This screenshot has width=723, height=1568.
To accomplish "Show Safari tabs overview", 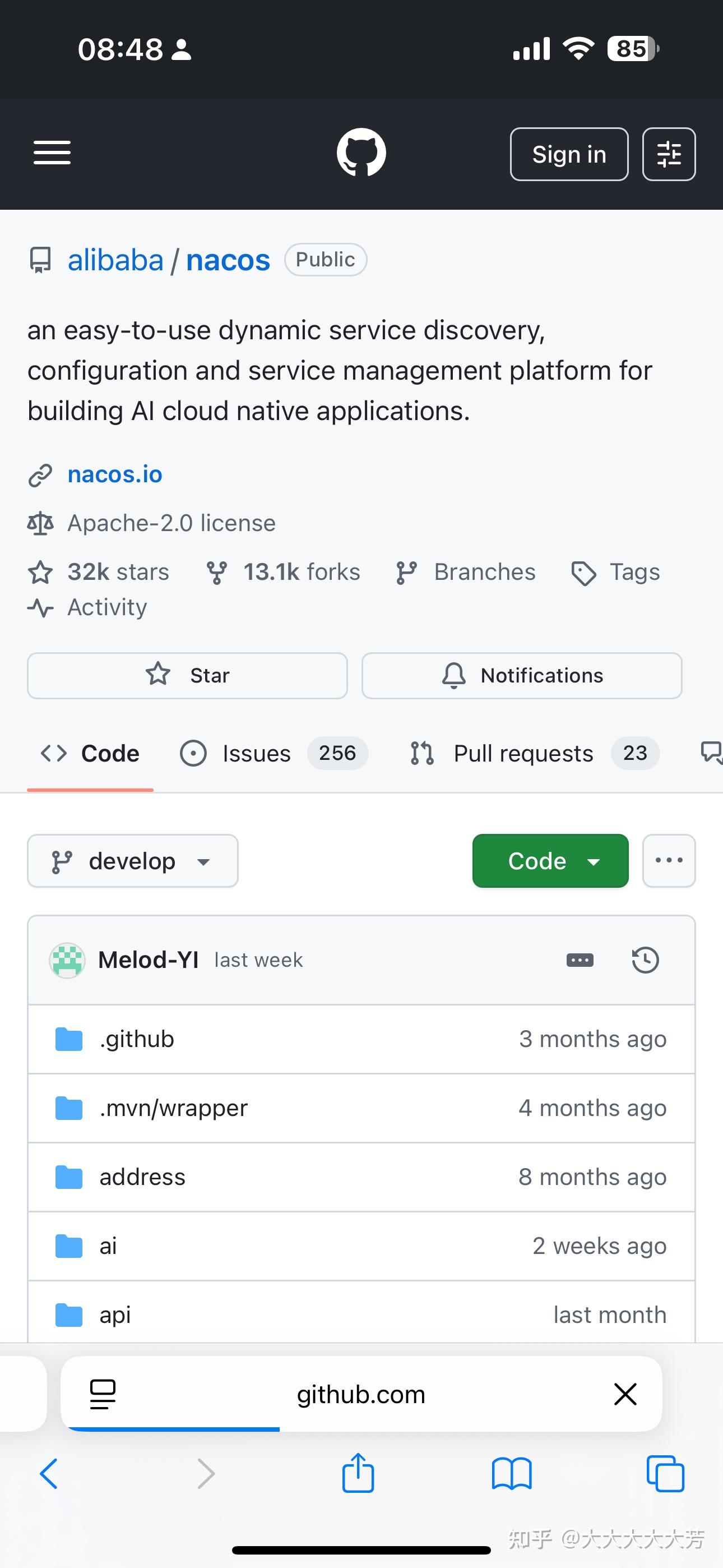I will pyautogui.click(x=665, y=1474).
